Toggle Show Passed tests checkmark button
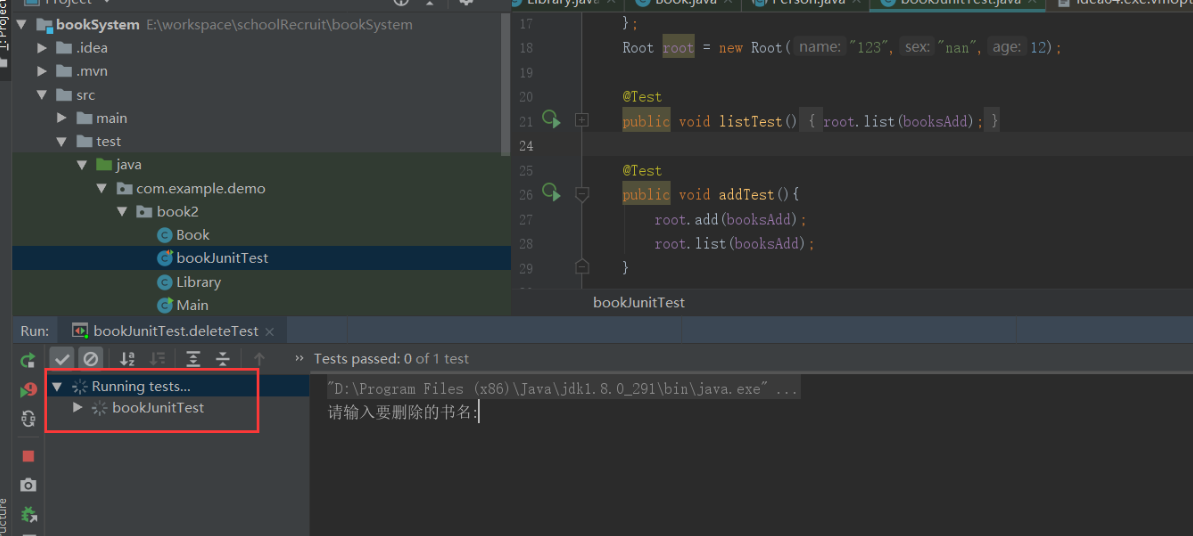This screenshot has height=536, width=1193. pos(62,359)
